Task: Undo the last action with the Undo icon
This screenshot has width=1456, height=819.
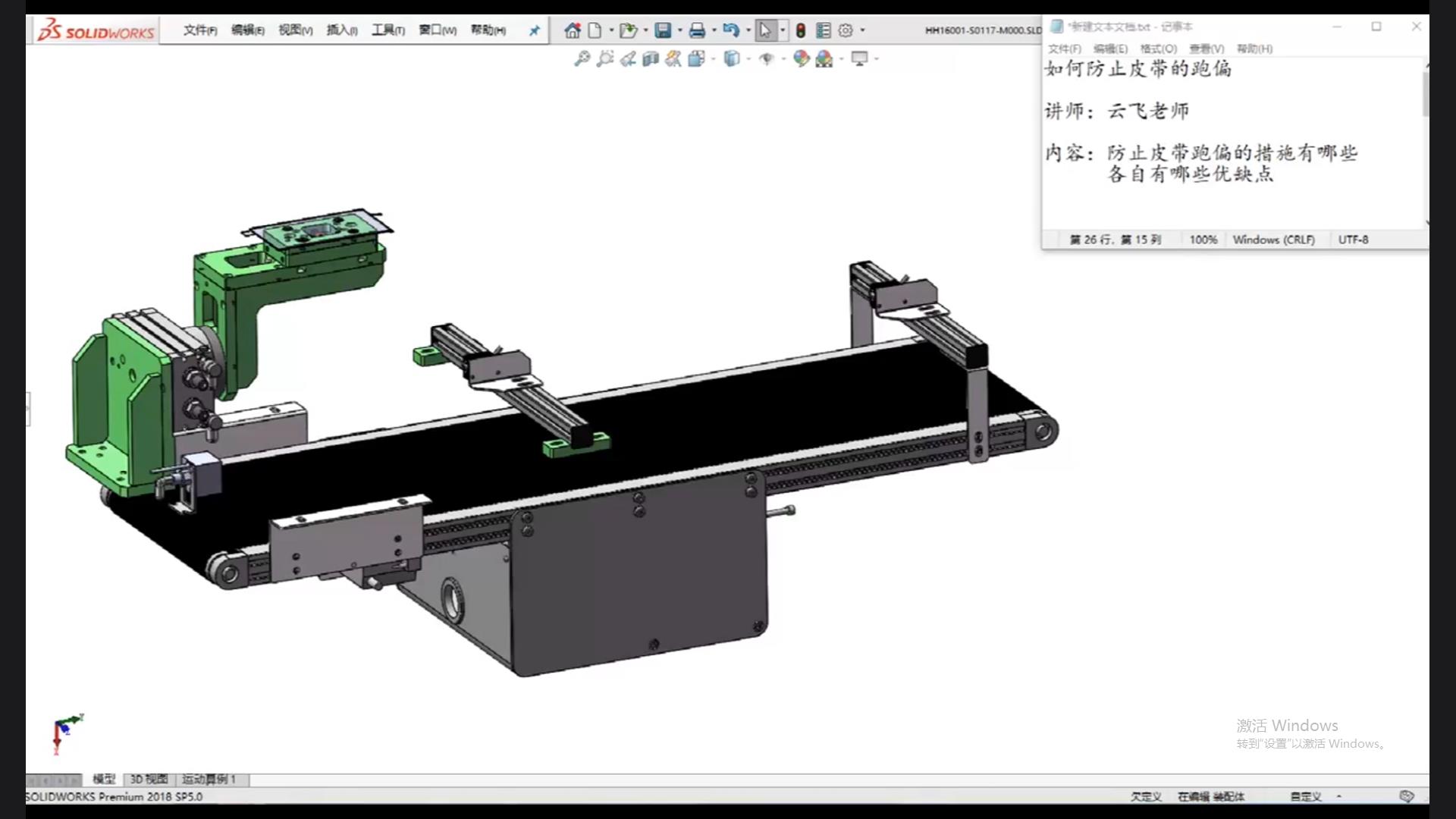Action: [731, 30]
